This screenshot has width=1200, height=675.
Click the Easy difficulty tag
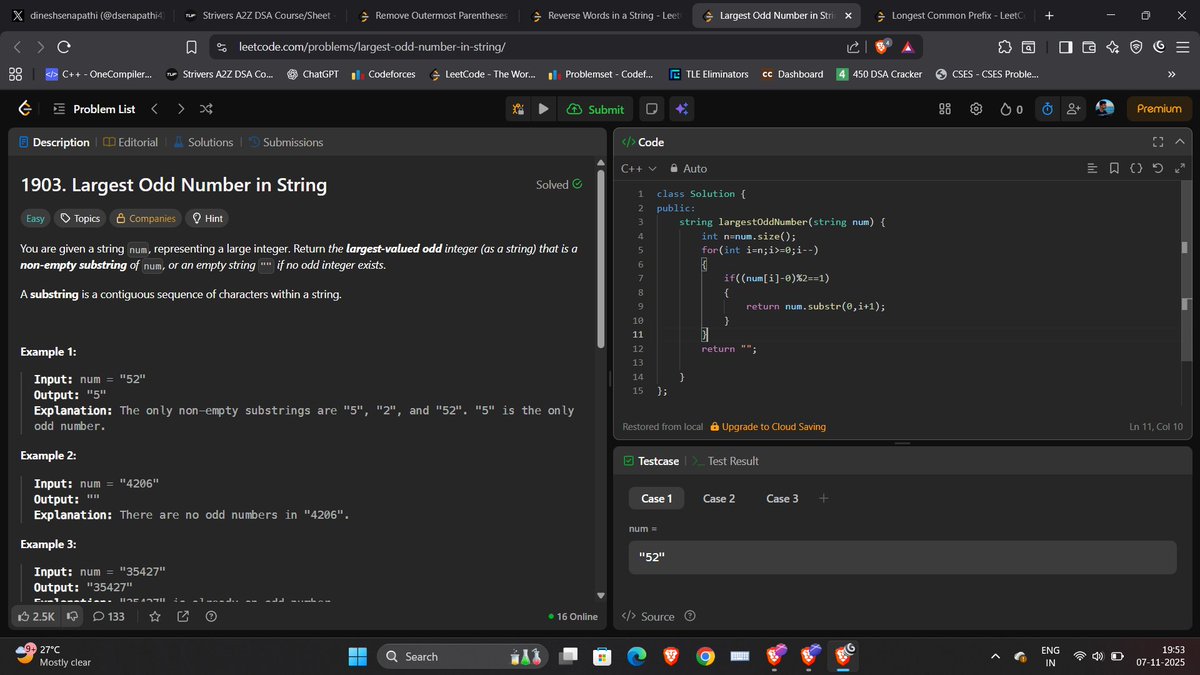[x=35, y=218]
